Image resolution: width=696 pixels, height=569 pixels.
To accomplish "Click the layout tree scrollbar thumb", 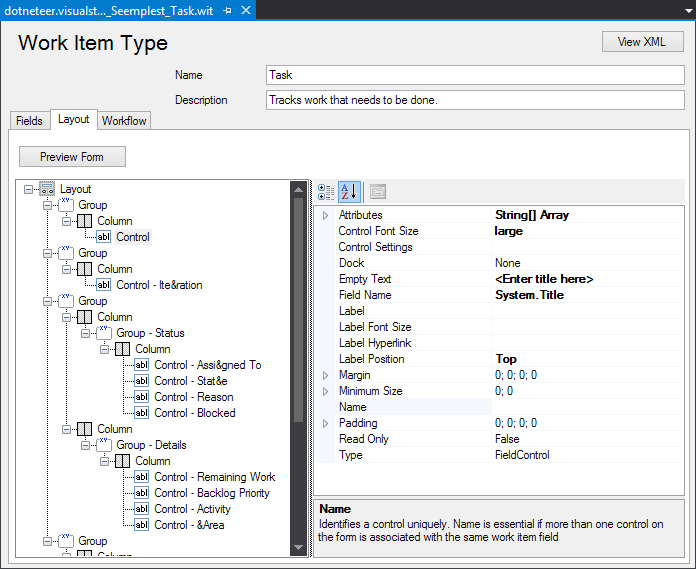I will (x=298, y=310).
